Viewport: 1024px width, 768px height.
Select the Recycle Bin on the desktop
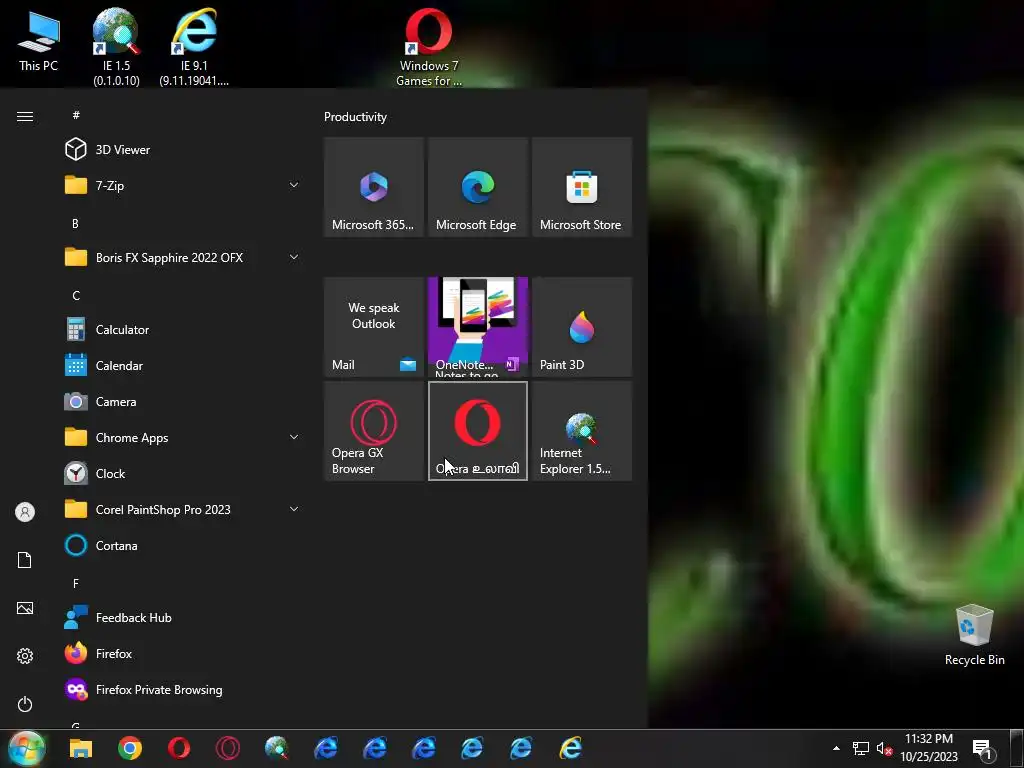tap(974, 635)
